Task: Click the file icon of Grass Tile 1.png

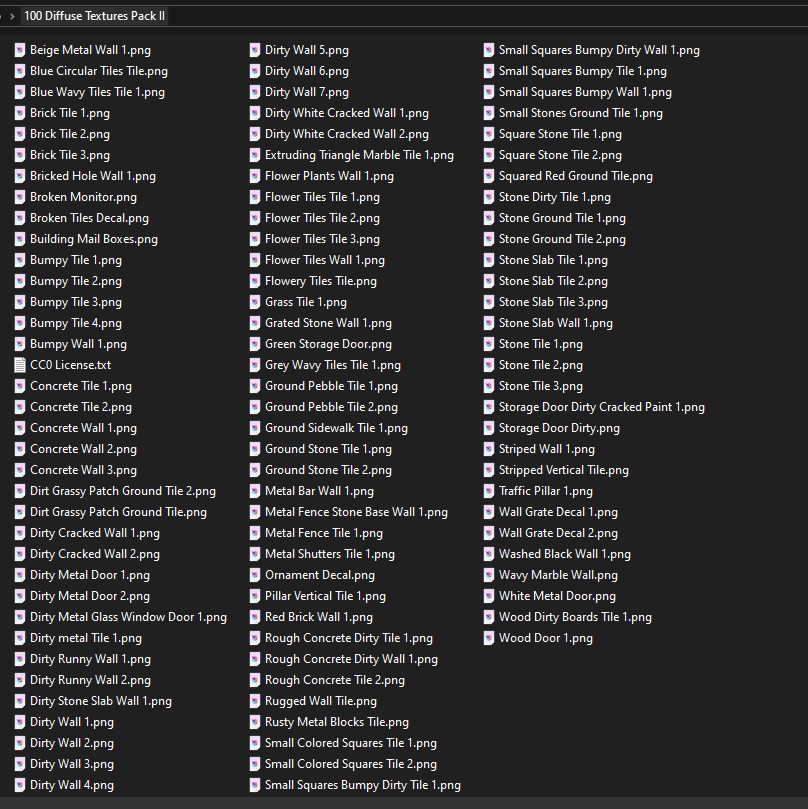Action: click(x=255, y=302)
